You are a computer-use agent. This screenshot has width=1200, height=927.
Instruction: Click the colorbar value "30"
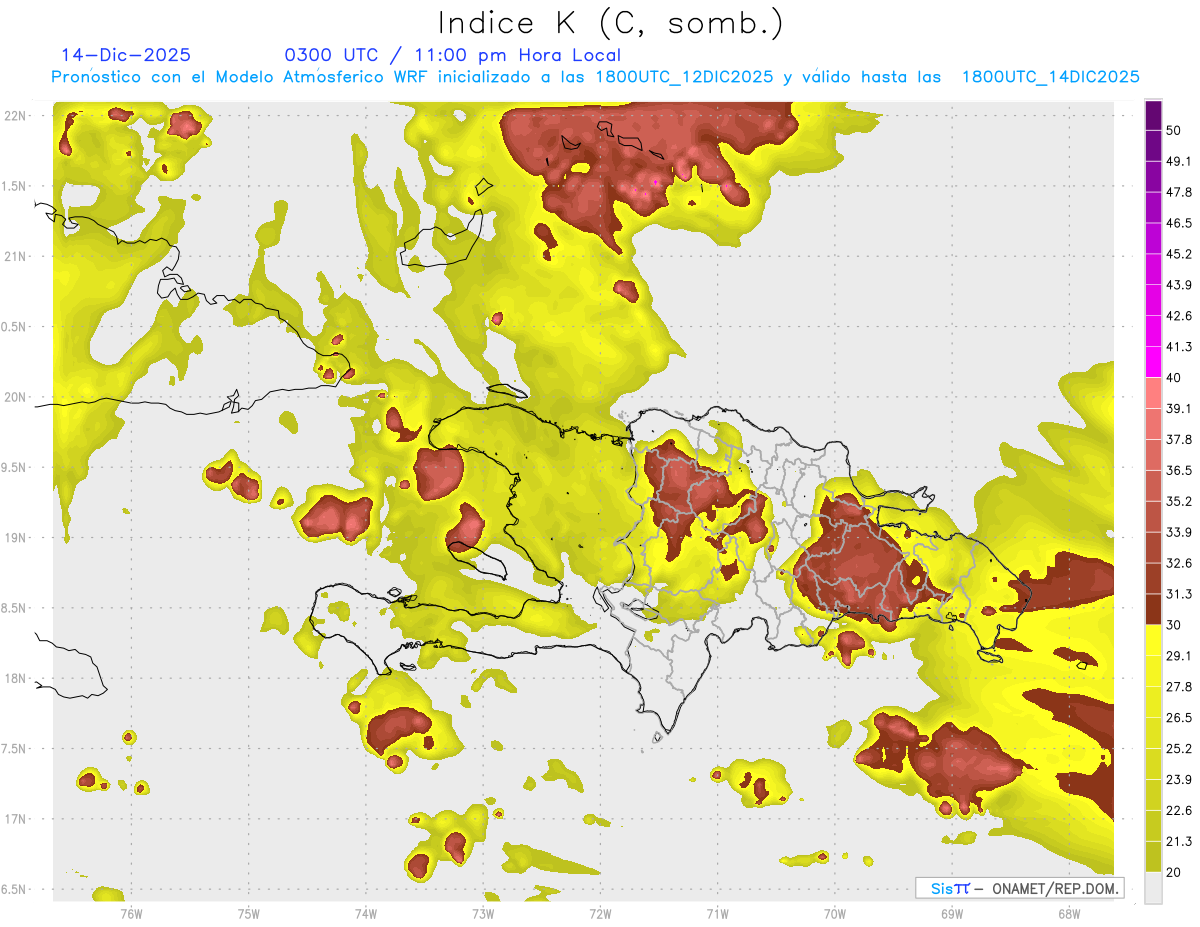click(1174, 625)
